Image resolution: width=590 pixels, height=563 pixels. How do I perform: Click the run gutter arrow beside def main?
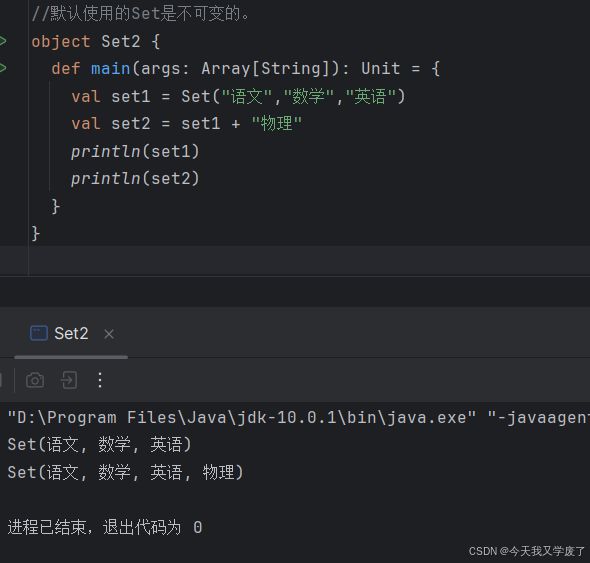pyautogui.click(x=3, y=68)
